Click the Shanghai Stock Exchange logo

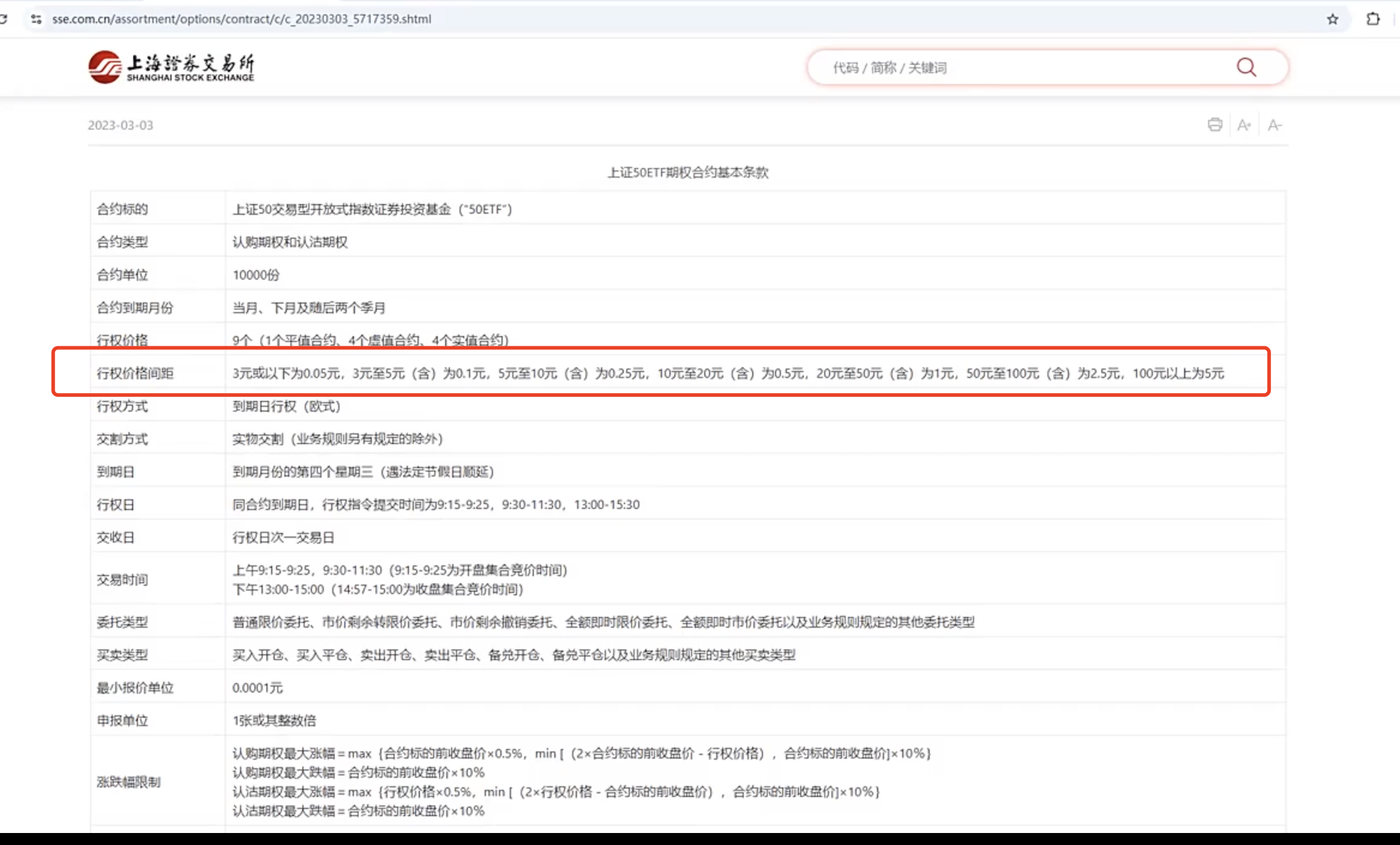tap(171, 67)
